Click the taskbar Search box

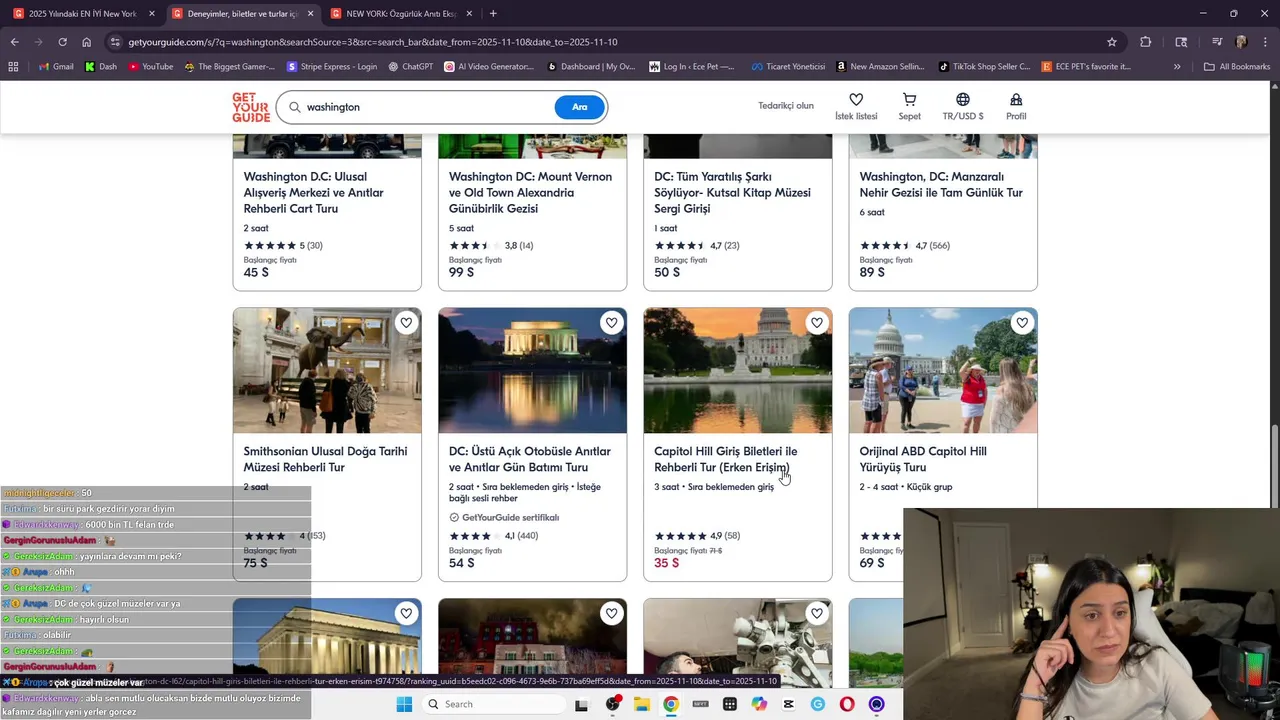[x=492, y=704]
